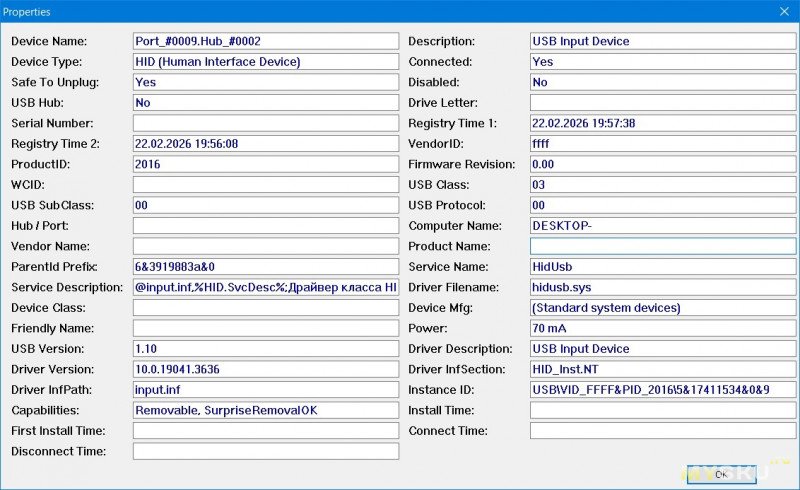Click the Service Description field

(265, 287)
